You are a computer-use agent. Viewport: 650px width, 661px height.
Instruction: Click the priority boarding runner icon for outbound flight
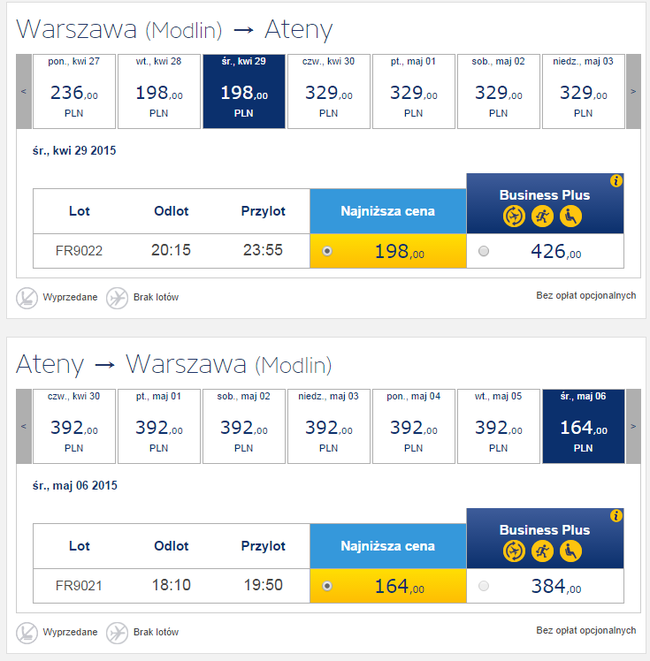pos(544,214)
